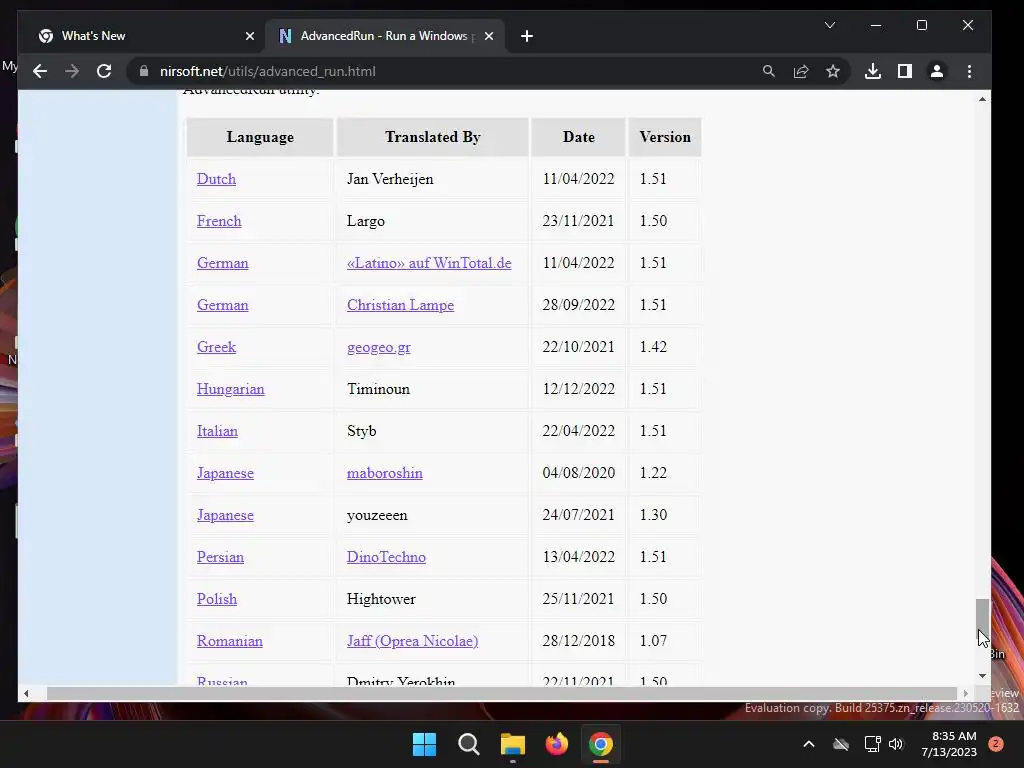Open the zoom magnifier in the address bar
The image size is (1024, 768).
(769, 71)
